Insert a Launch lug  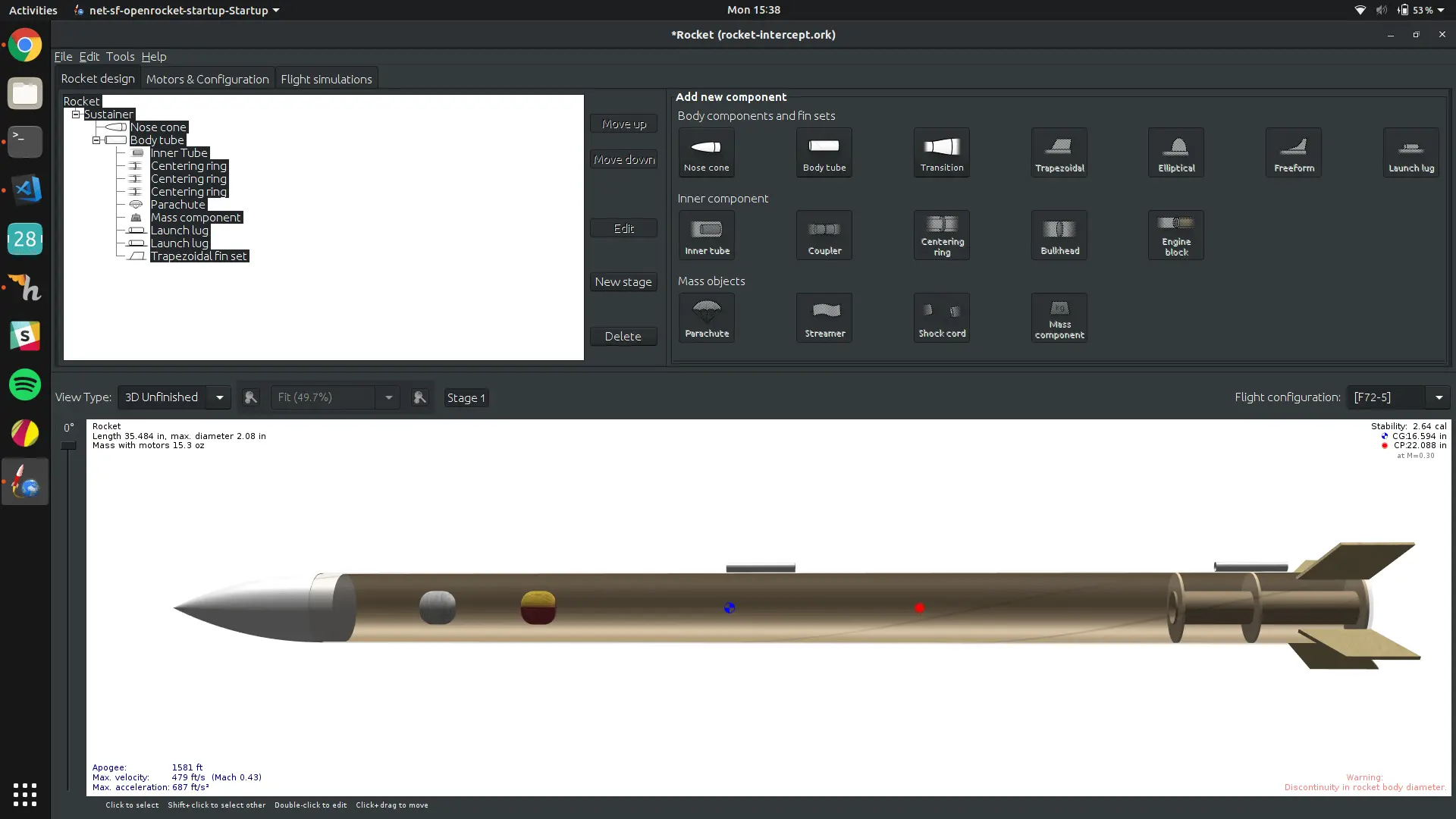point(1410,152)
